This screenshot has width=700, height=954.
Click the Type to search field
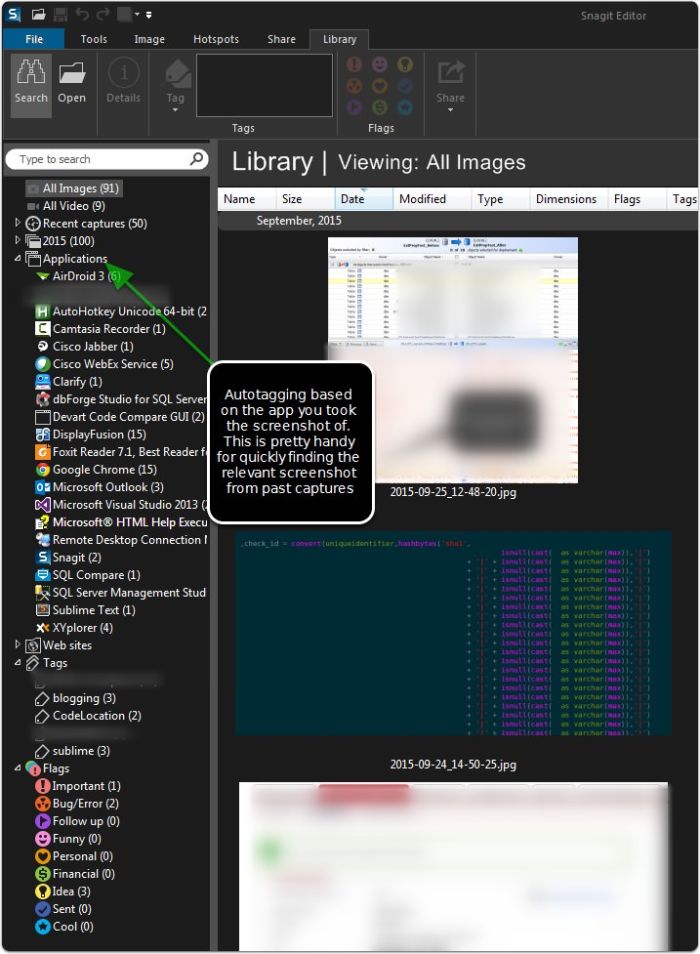(100, 159)
